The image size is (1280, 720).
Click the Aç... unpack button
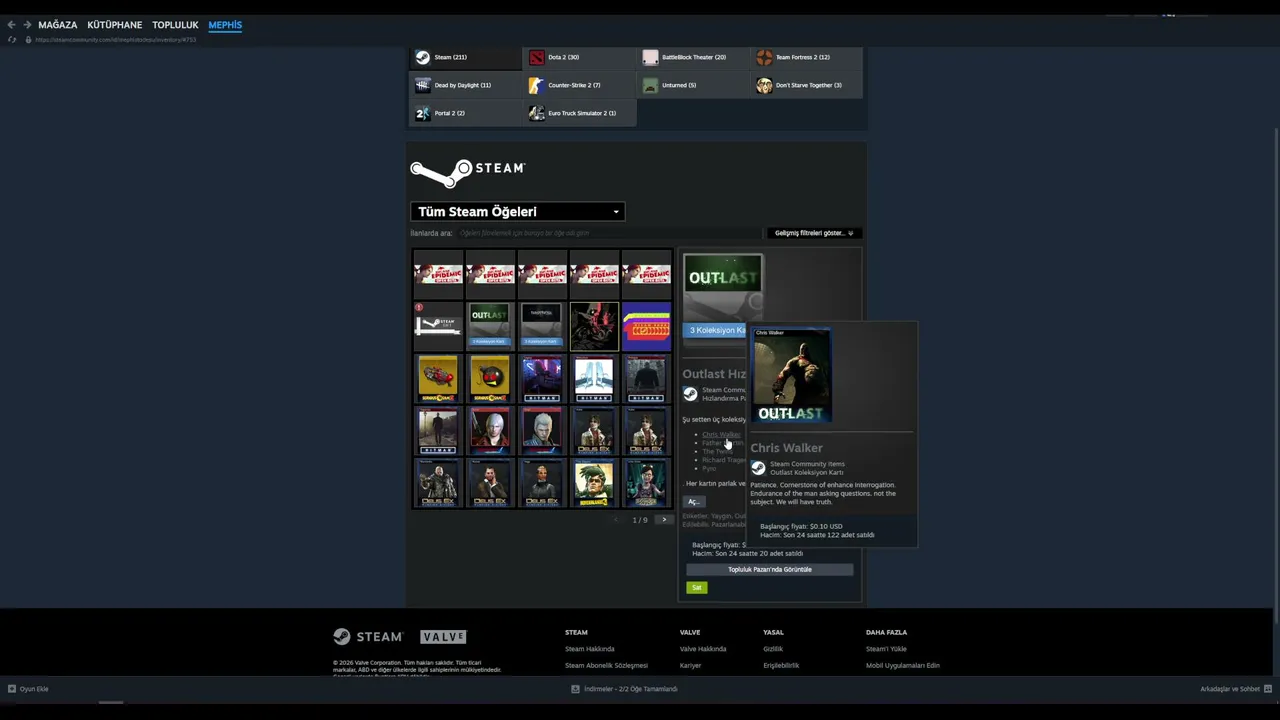click(x=695, y=501)
